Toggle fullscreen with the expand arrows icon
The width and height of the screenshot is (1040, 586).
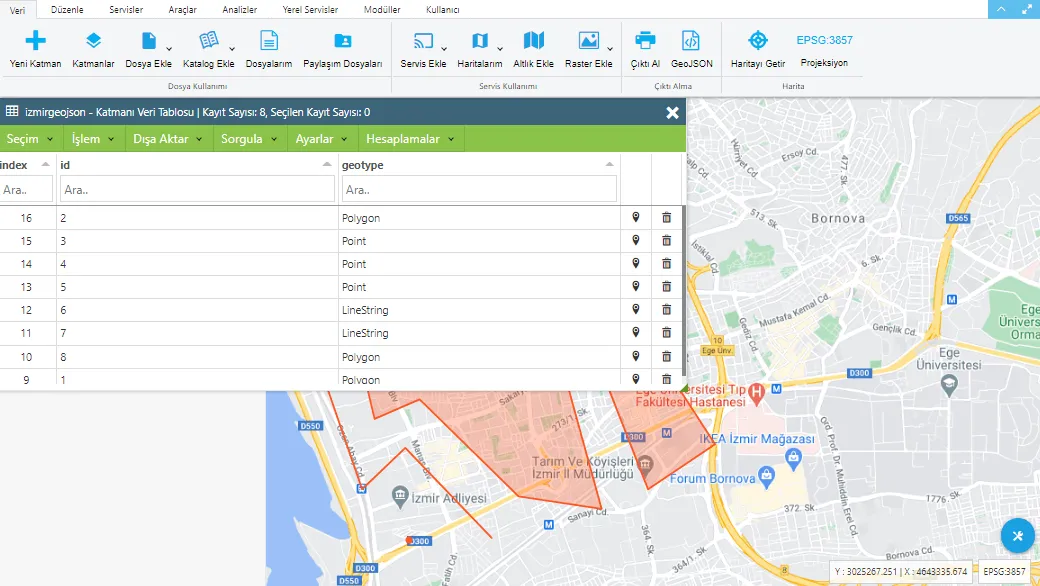pos(1027,9)
